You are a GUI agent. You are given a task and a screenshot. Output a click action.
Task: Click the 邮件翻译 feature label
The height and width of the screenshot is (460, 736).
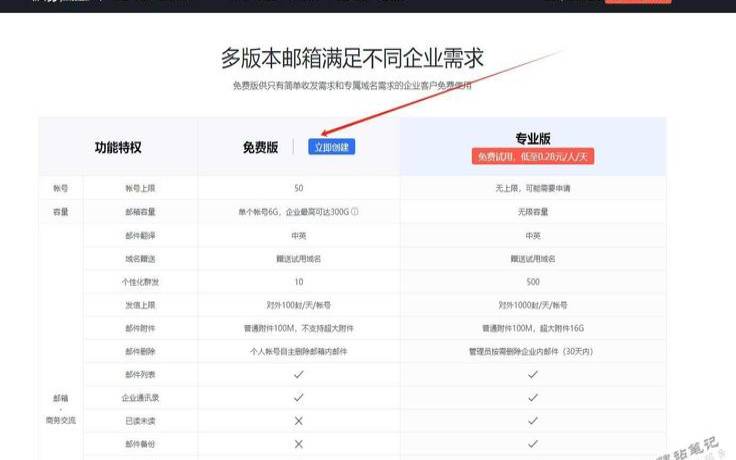click(x=140, y=236)
